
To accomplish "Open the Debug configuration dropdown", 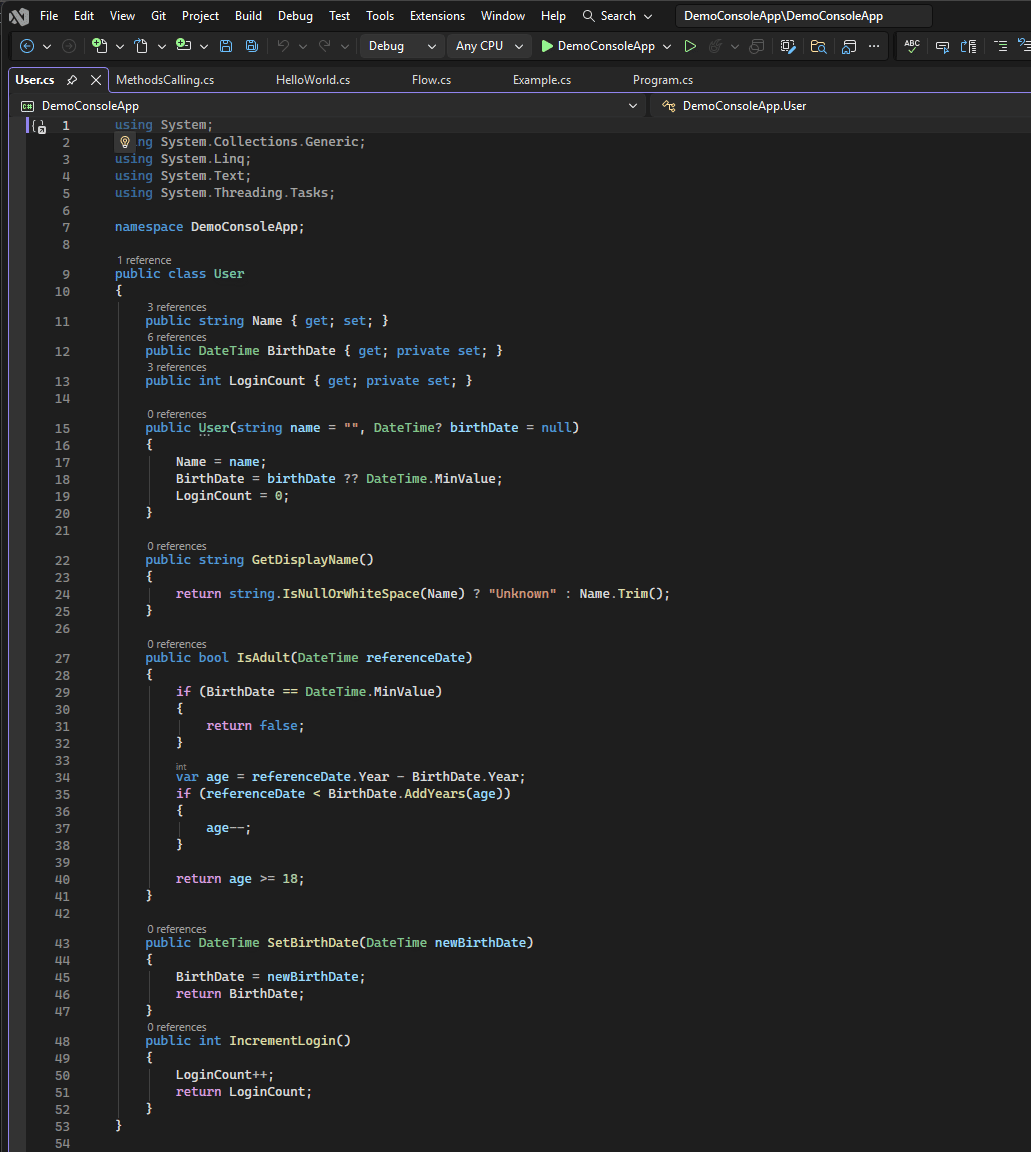I will tap(401, 46).
